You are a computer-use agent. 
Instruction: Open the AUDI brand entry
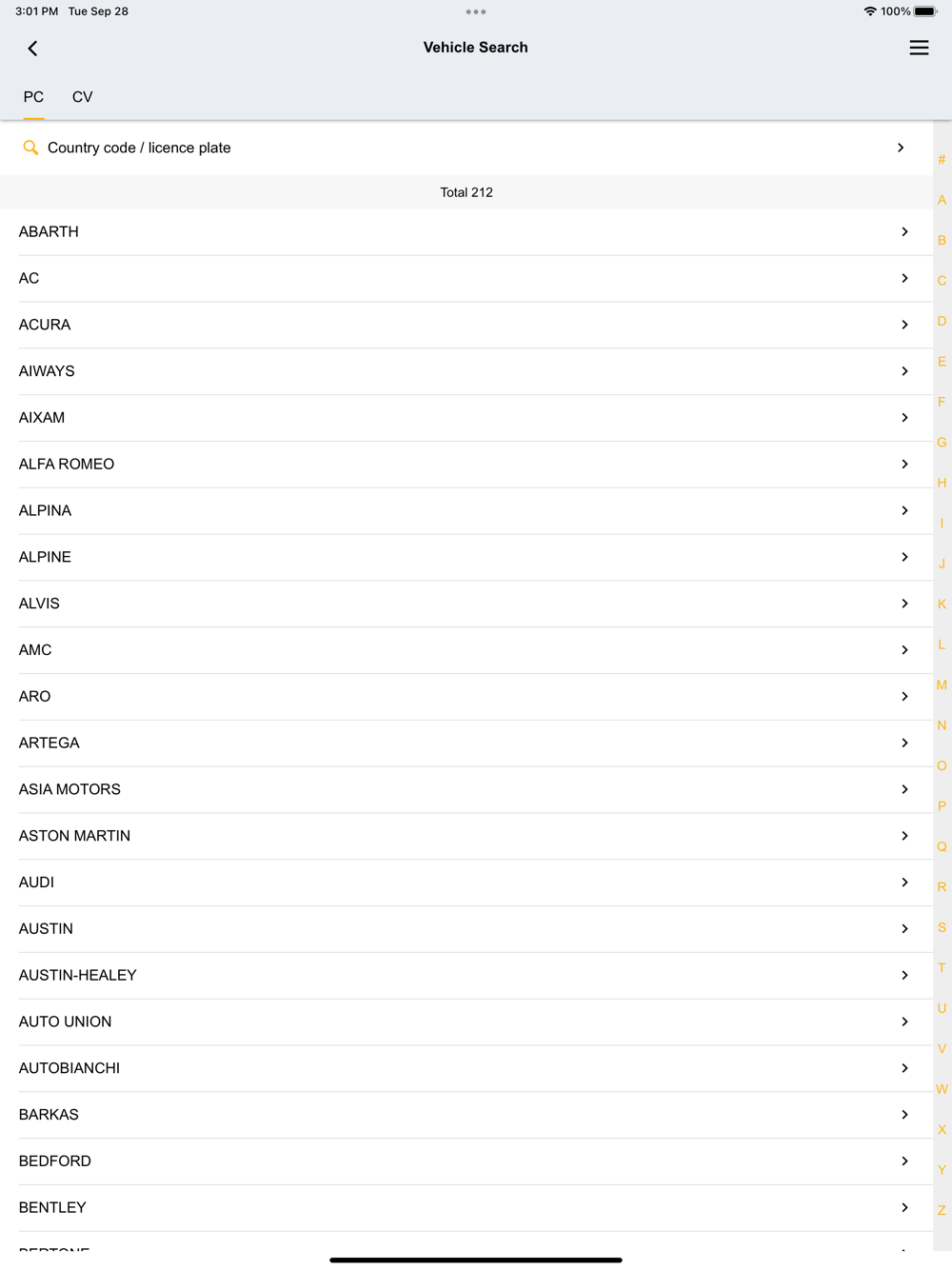point(36,883)
